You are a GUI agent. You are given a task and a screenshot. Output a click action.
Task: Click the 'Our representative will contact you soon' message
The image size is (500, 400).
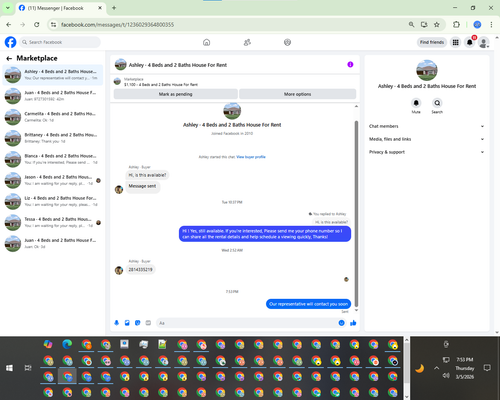pos(308,304)
